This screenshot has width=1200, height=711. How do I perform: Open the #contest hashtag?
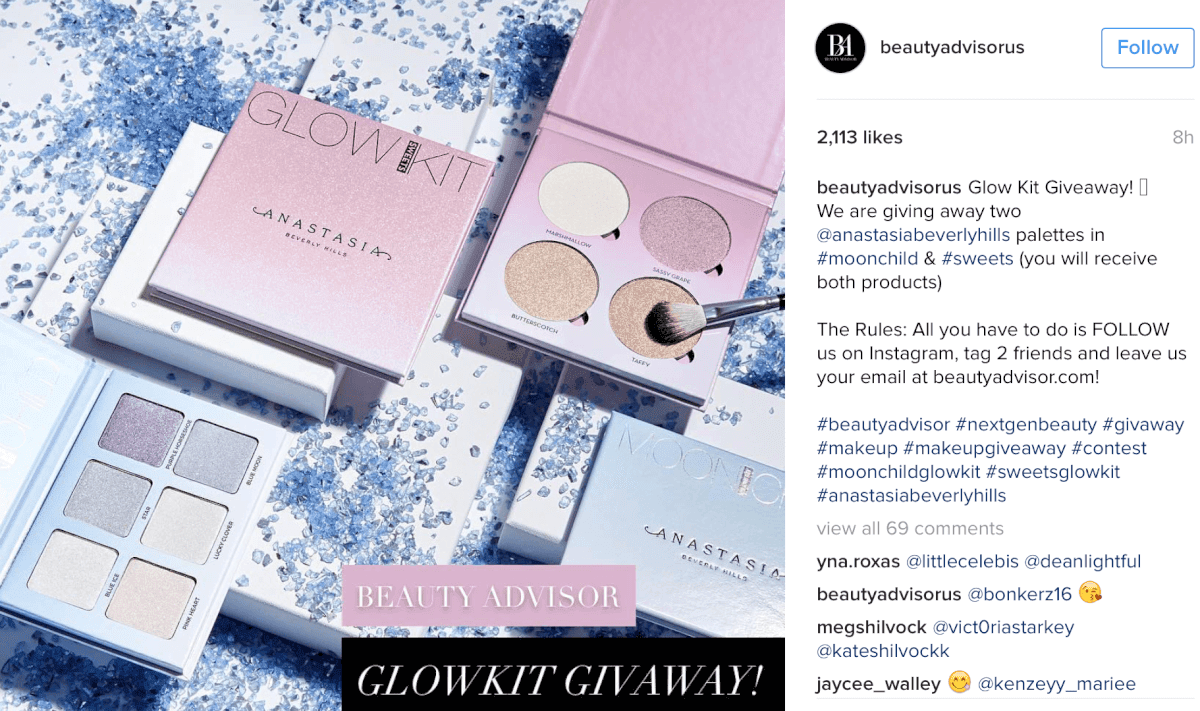pyautogui.click(x=1109, y=449)
